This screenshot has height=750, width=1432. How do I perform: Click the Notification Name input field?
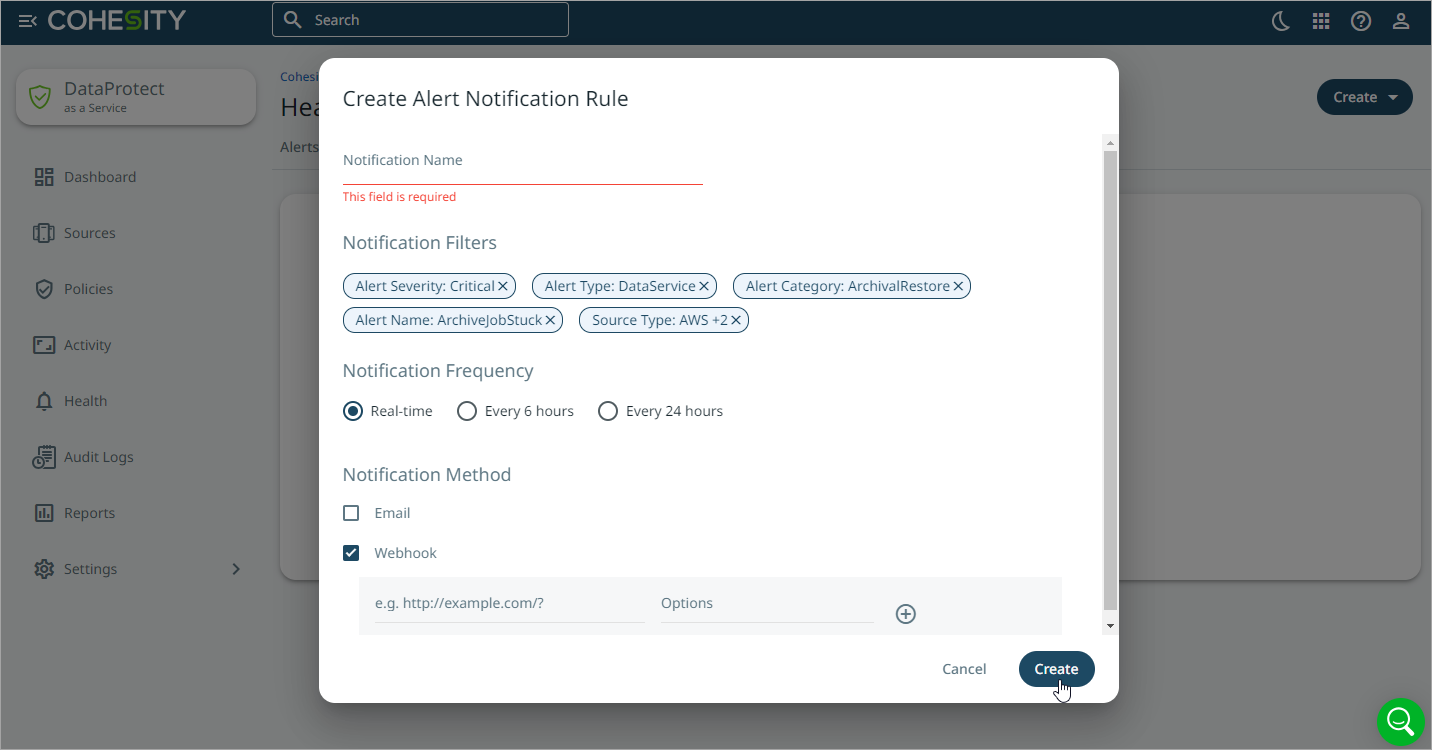(522, 162)
